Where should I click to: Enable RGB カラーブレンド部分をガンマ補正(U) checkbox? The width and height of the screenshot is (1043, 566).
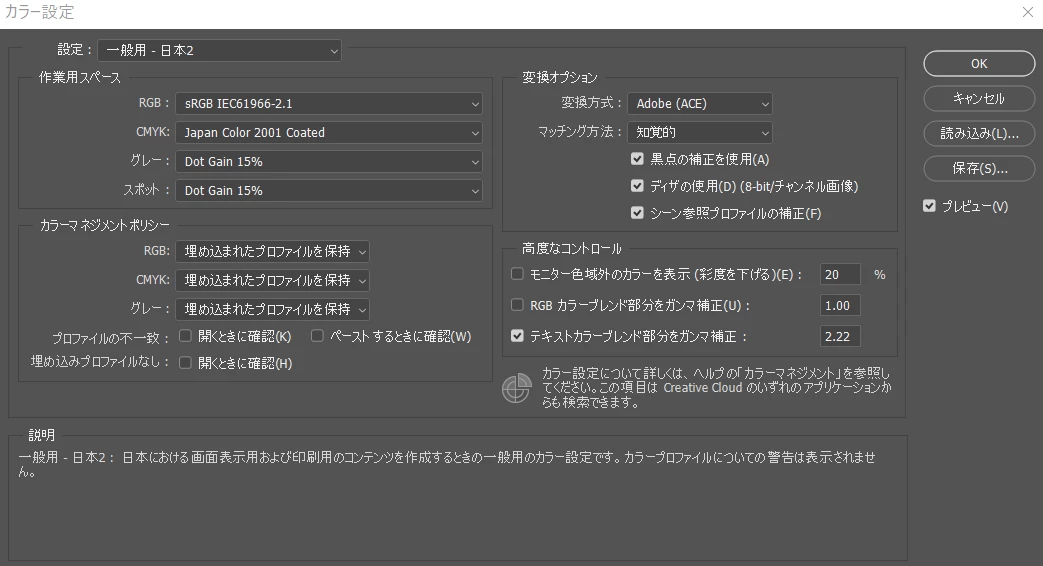coord(517,305)
